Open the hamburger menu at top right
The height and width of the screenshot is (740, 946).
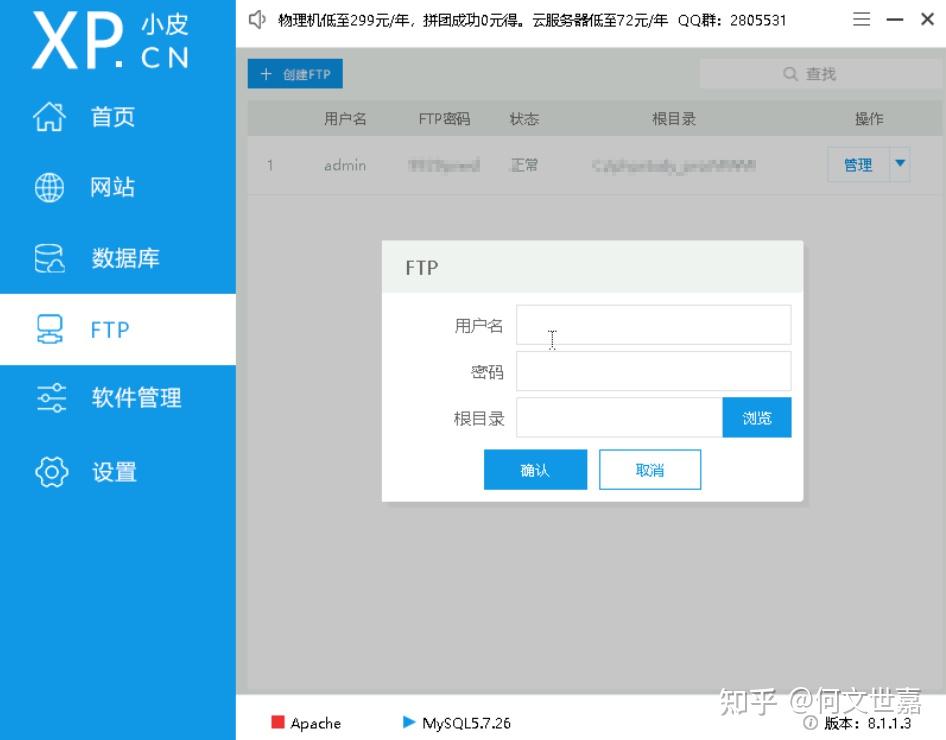(861, 18)
